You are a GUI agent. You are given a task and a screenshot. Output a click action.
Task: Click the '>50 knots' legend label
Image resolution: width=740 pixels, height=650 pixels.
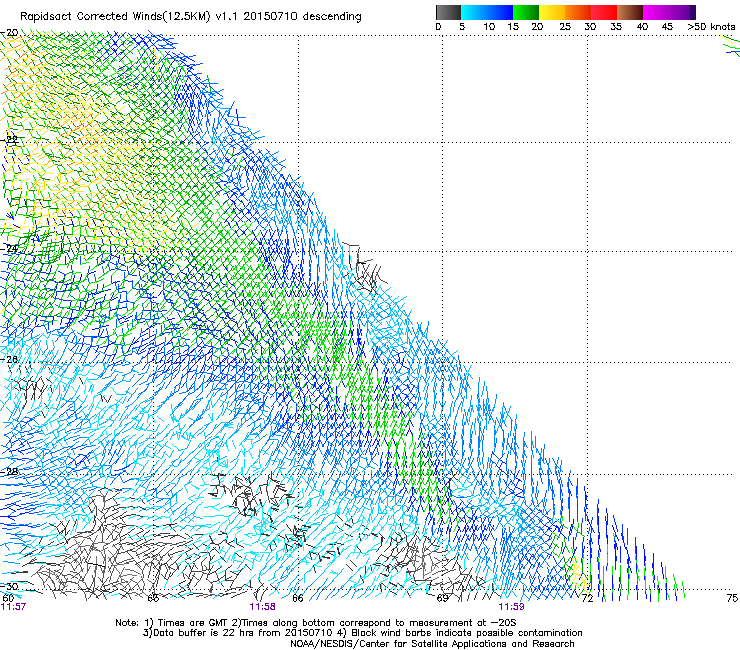[711, 27]
